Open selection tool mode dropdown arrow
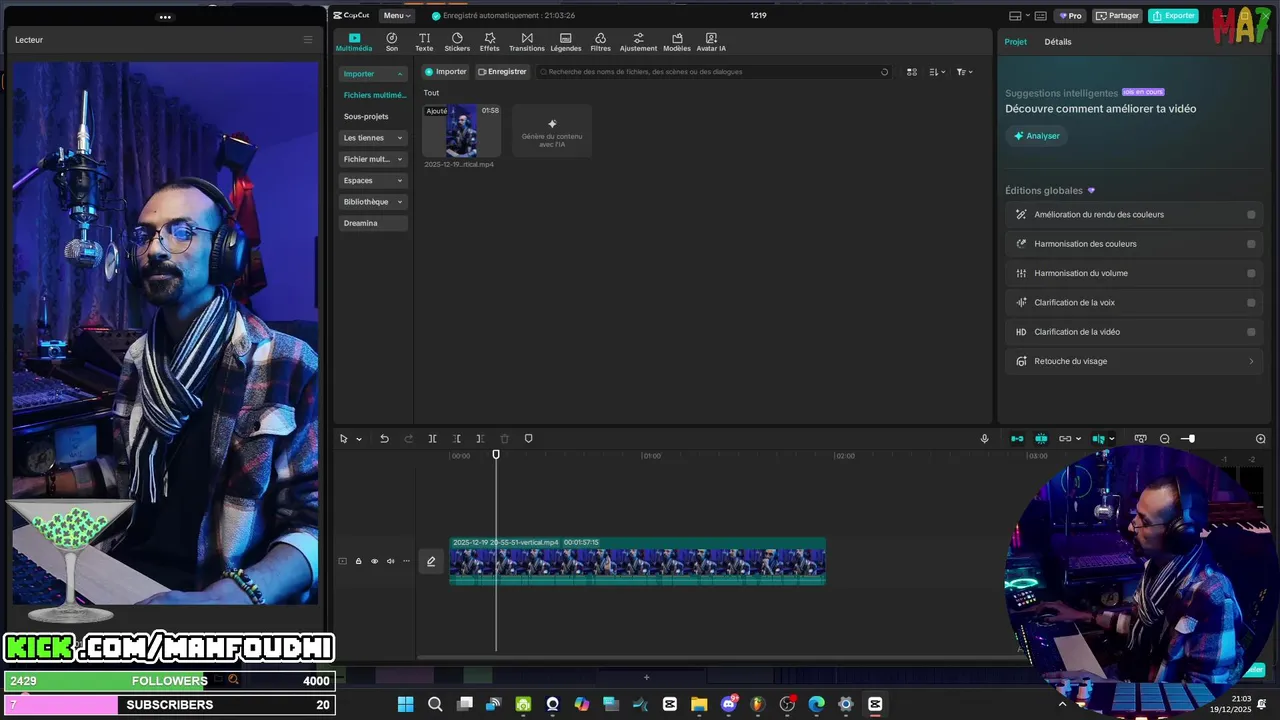Image resolution: width=1280 pixels, height=720 pixels. [359, 439]
